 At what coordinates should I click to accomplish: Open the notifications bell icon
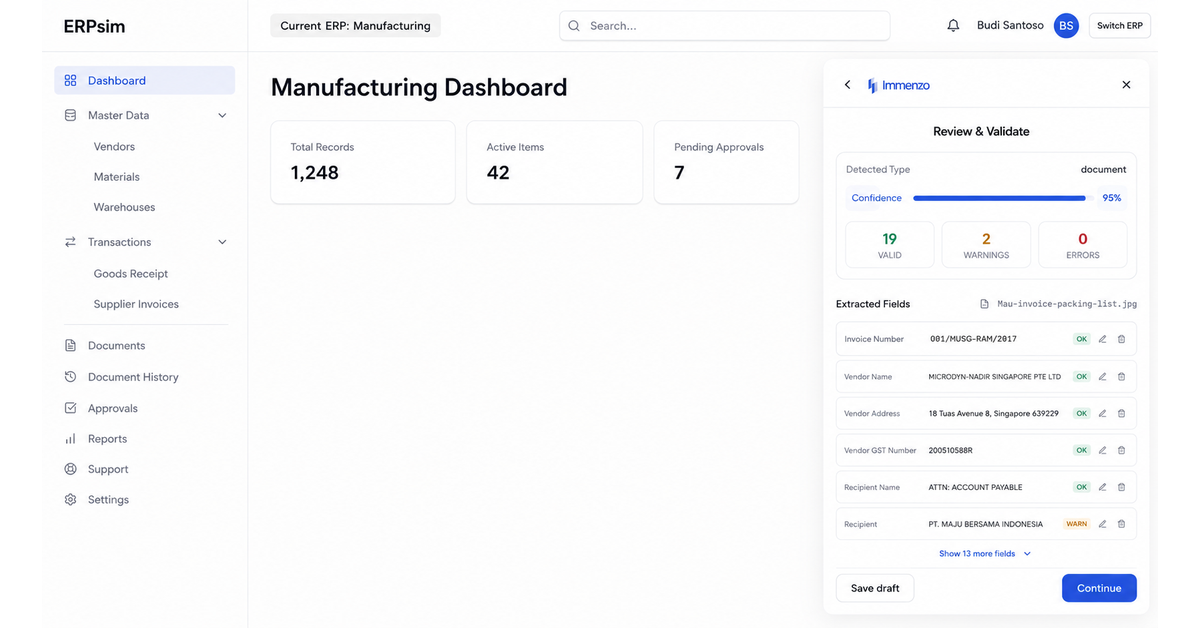tap(953, 26)
